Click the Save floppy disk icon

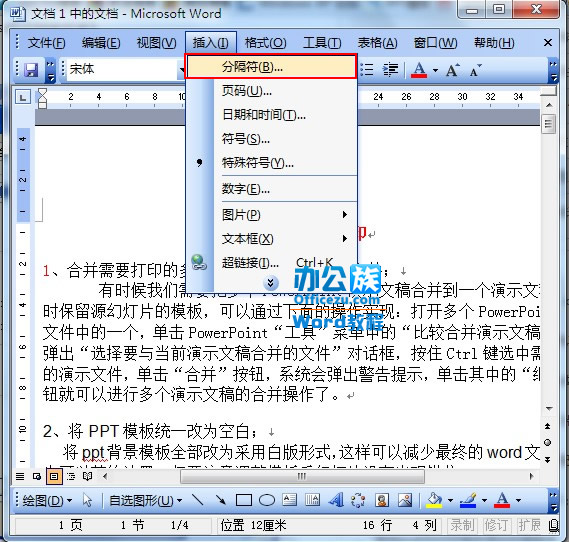31,69
